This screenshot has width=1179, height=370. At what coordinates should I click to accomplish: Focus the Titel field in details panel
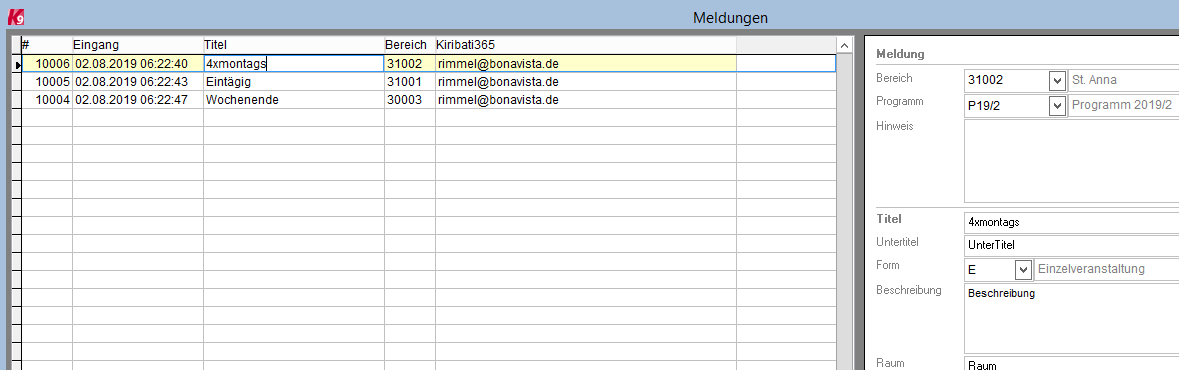click(x=1071, y=223)
